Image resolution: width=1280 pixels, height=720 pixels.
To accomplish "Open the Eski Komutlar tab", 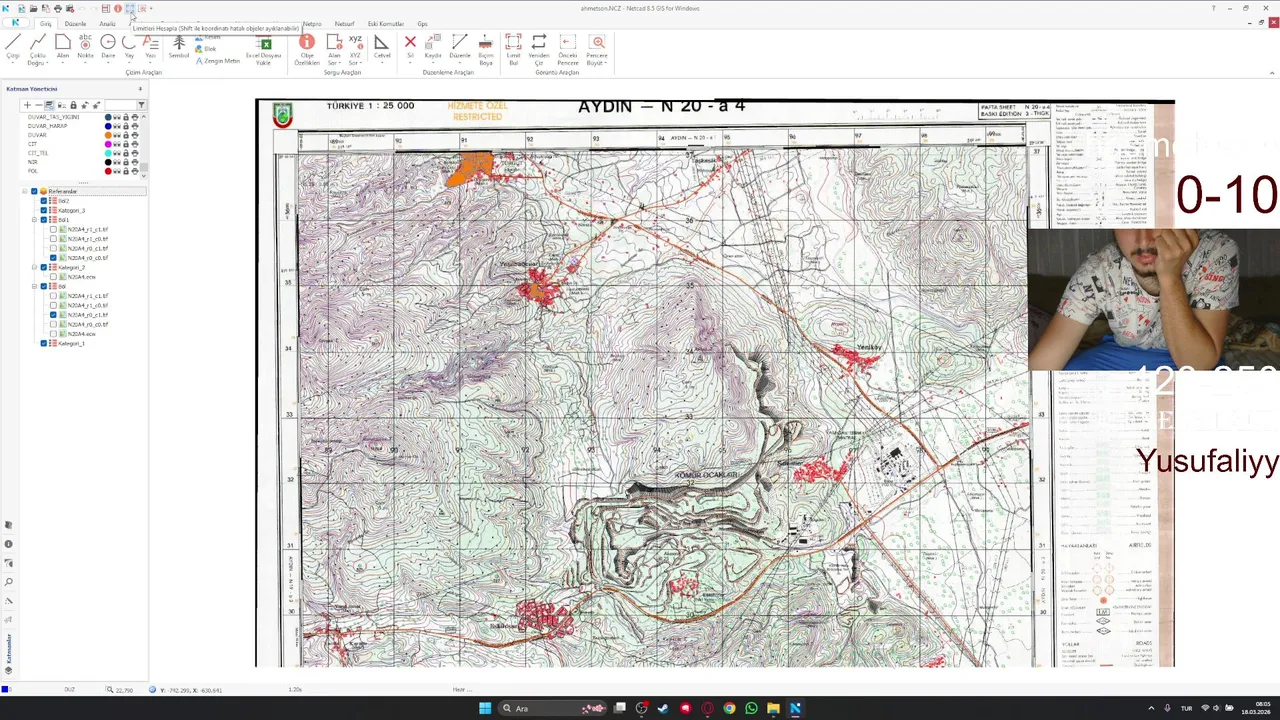I will tap(386, 24).
